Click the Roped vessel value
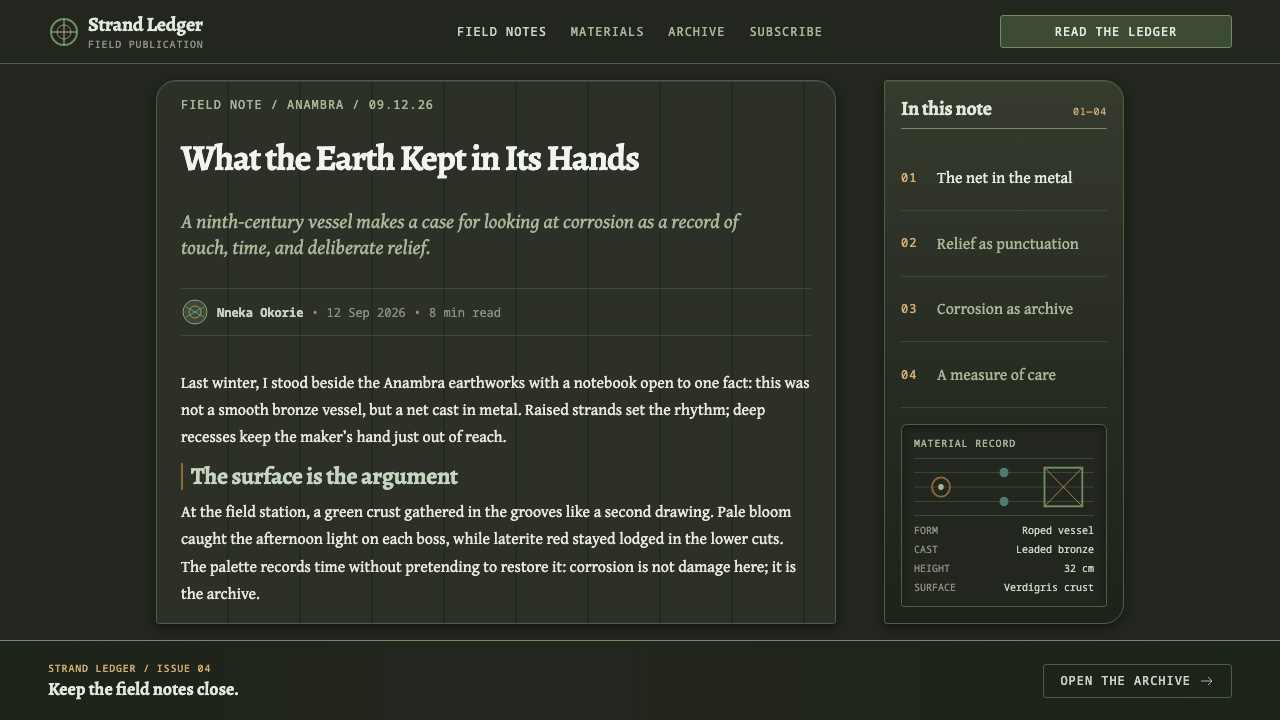 point(1058,531)
